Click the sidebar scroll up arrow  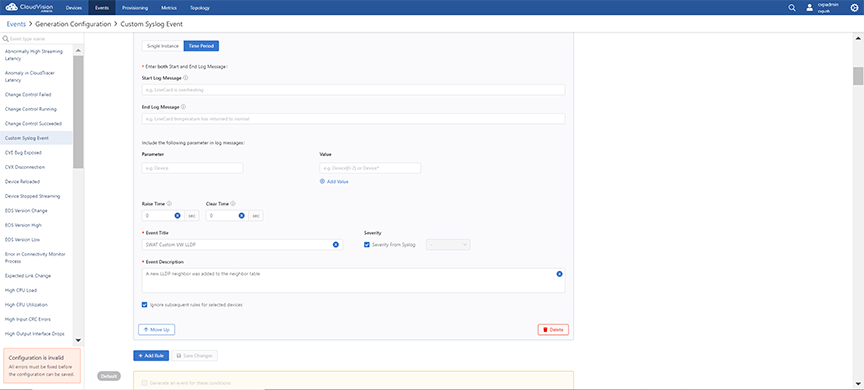click(x=78, y=51)
